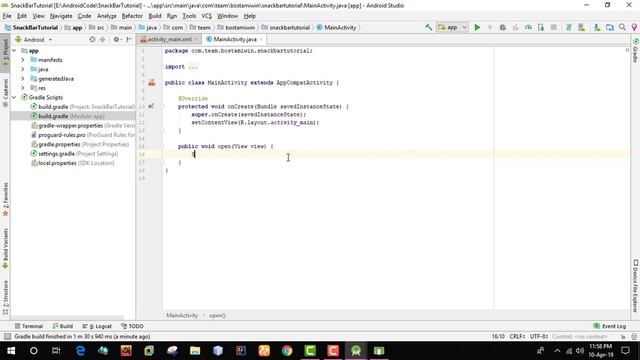Image resolution: width=640 pixels, height=360 pixels.
Task: Click the Sync Project with Gradle icon
Action: click(569, 27)
